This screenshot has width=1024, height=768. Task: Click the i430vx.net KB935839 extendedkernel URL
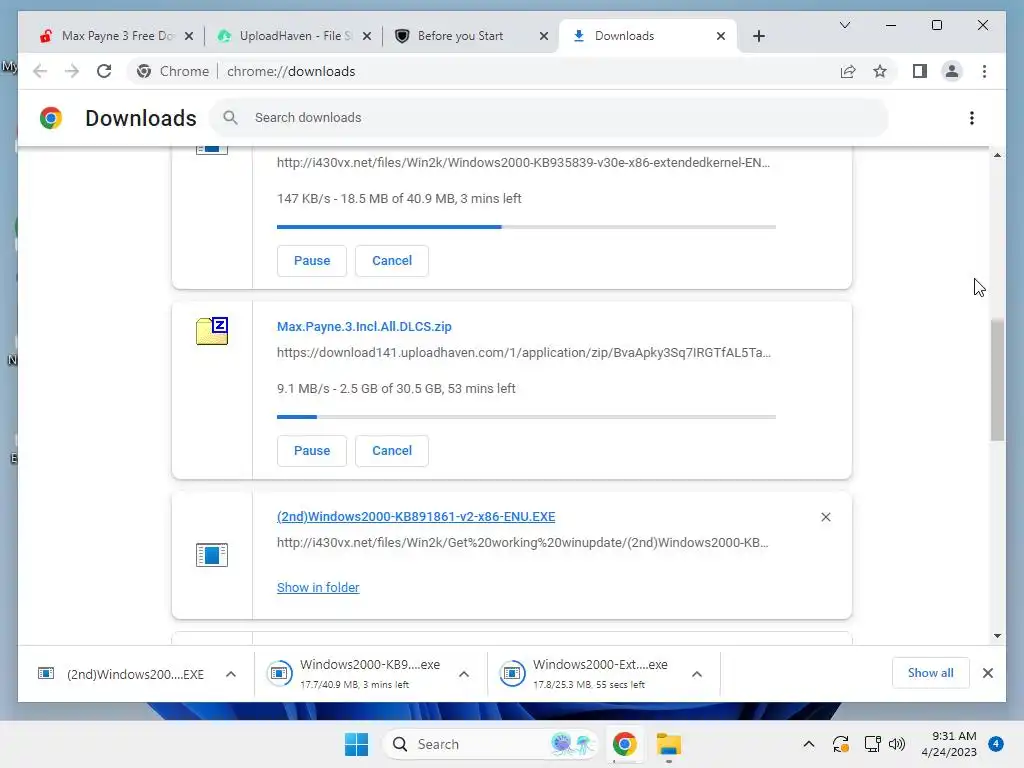coord(523,163)
